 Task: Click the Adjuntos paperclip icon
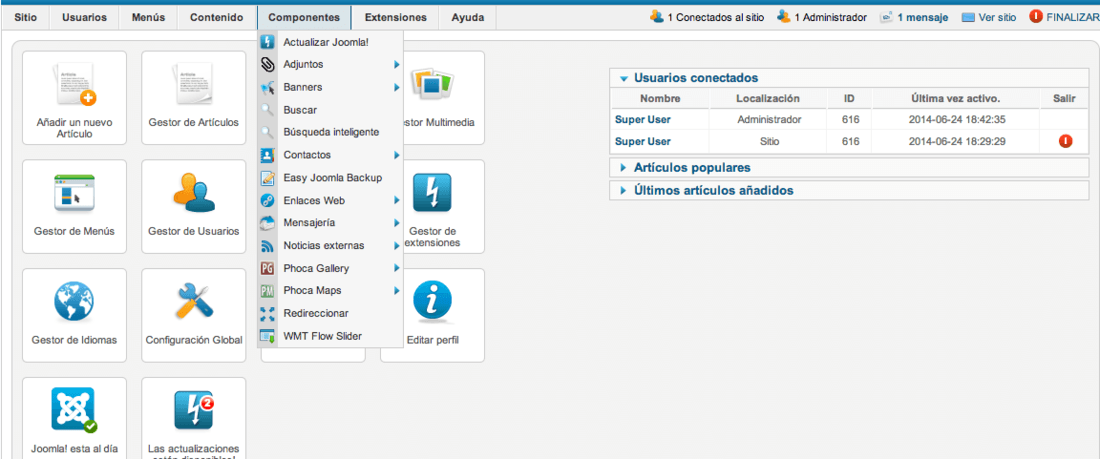[x=267, y=65]
